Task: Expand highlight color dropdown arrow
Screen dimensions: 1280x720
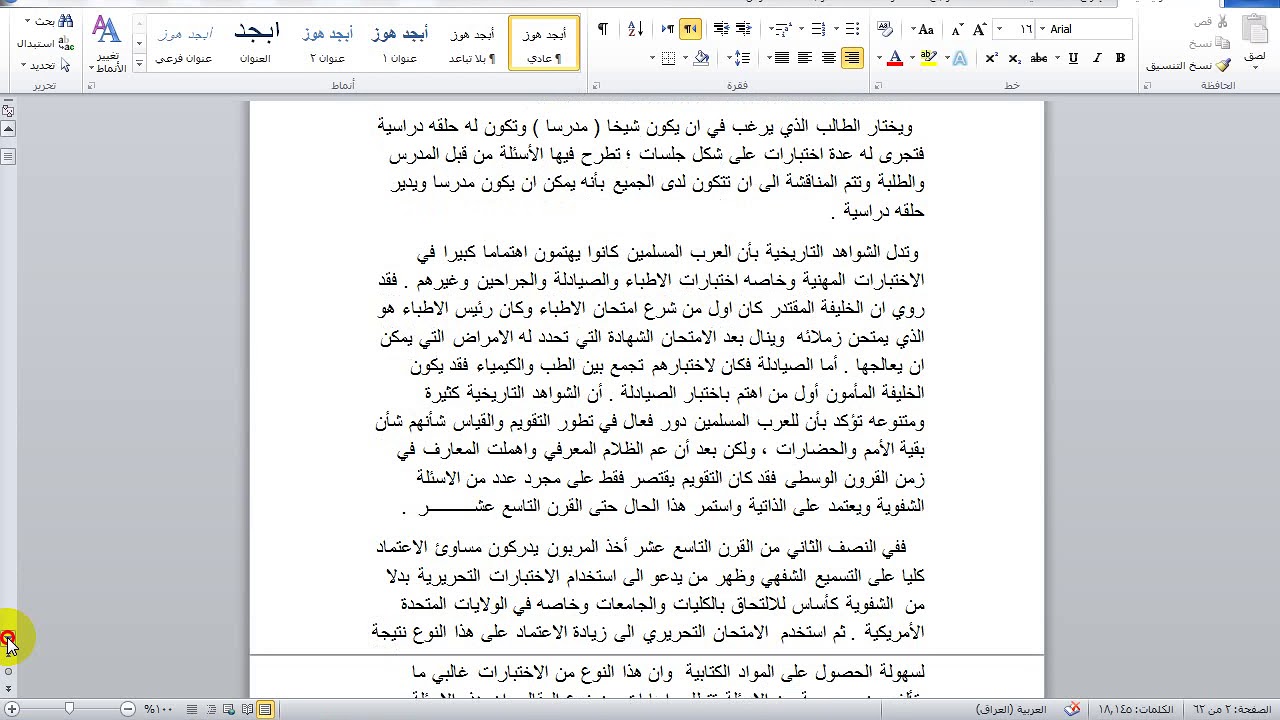Action: click(x=912, y=58)
